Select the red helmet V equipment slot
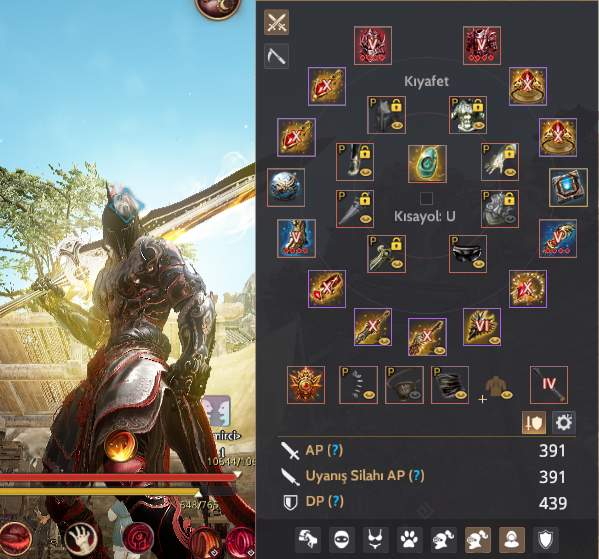Screen dimensions: 599x559 pyautogui.click(x=373, y=45)
